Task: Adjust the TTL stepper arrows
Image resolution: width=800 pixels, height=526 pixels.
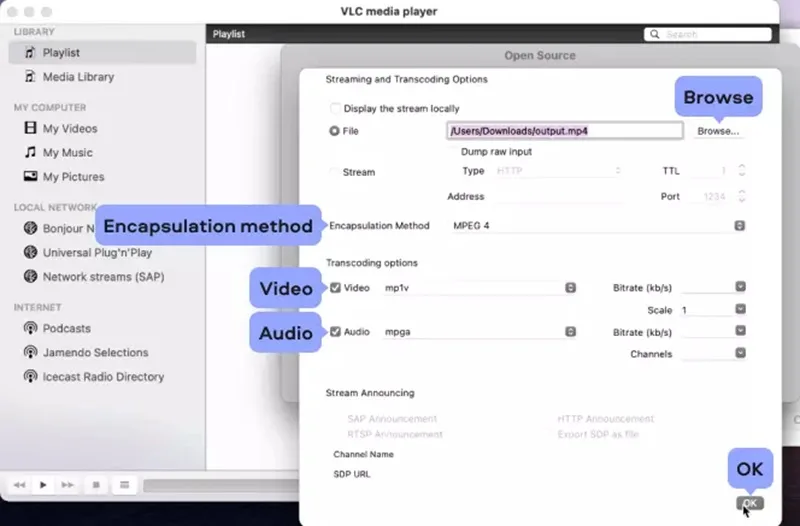Action: [x=742, y=170]
